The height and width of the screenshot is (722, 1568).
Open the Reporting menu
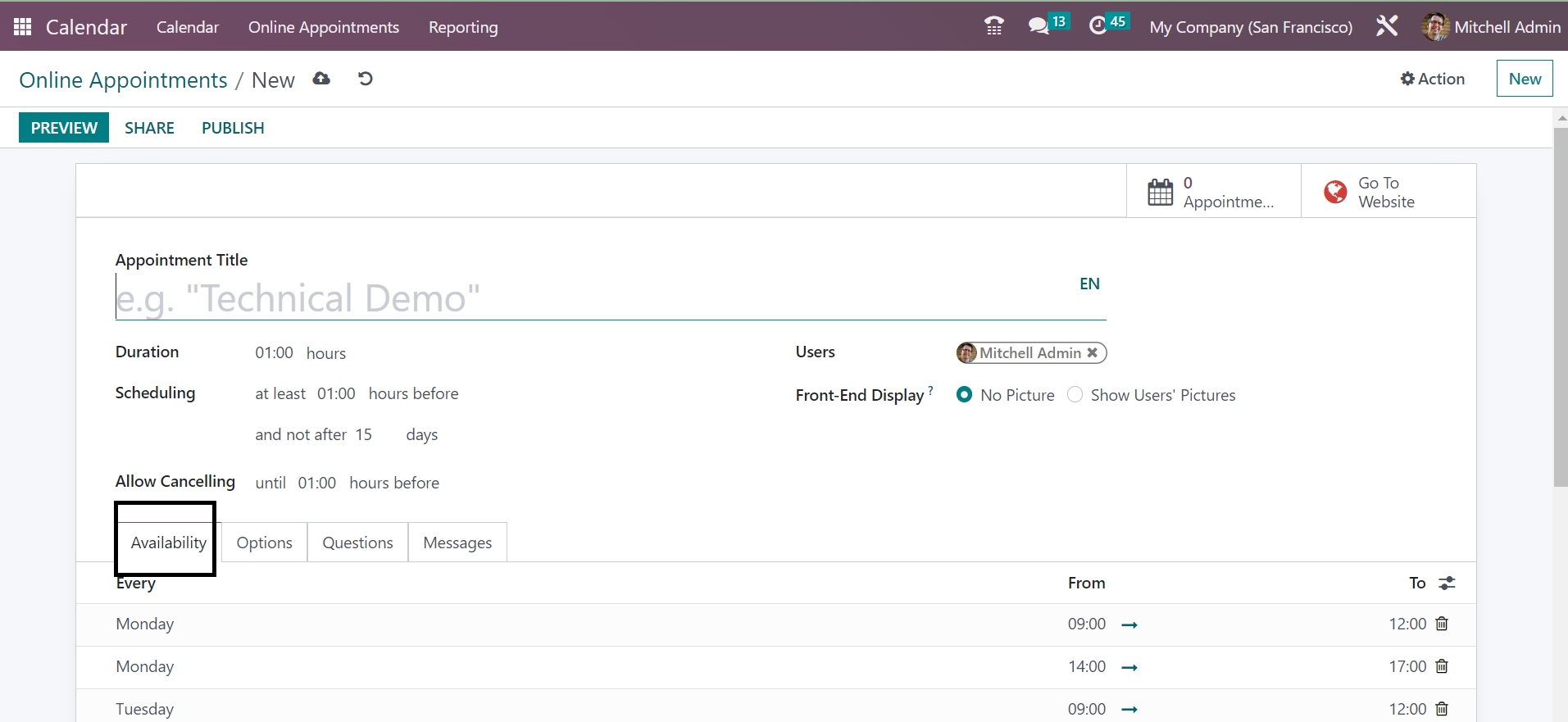(463, 27)
